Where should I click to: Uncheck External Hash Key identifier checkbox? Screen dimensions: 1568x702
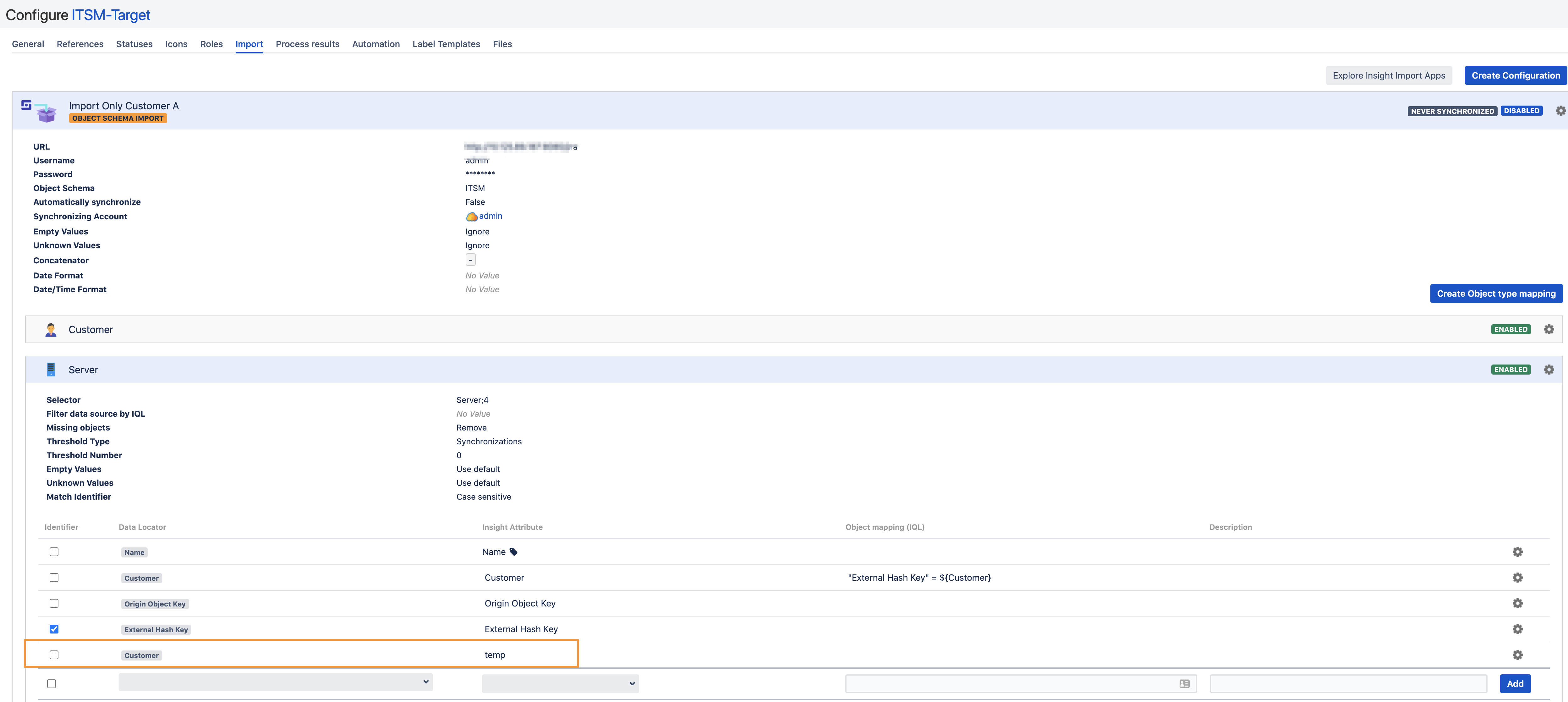54,629
